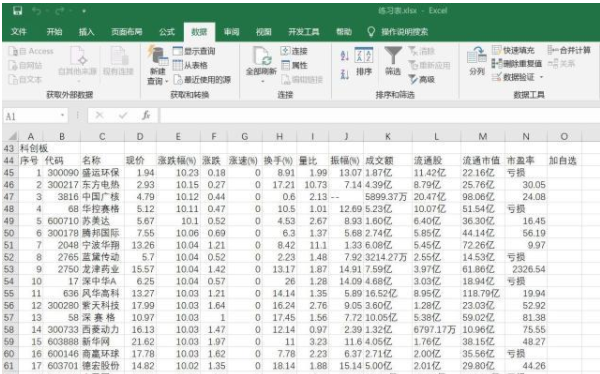Click 从表格 icon button
600x374 pixels.
coord(190,65)
